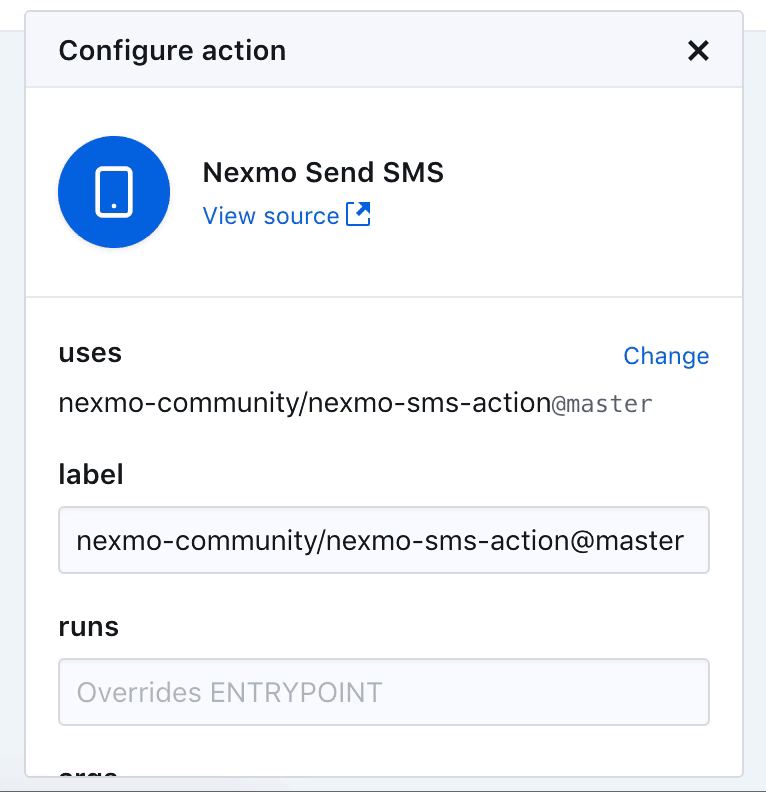Click the runs field heading

coord(88,627)
